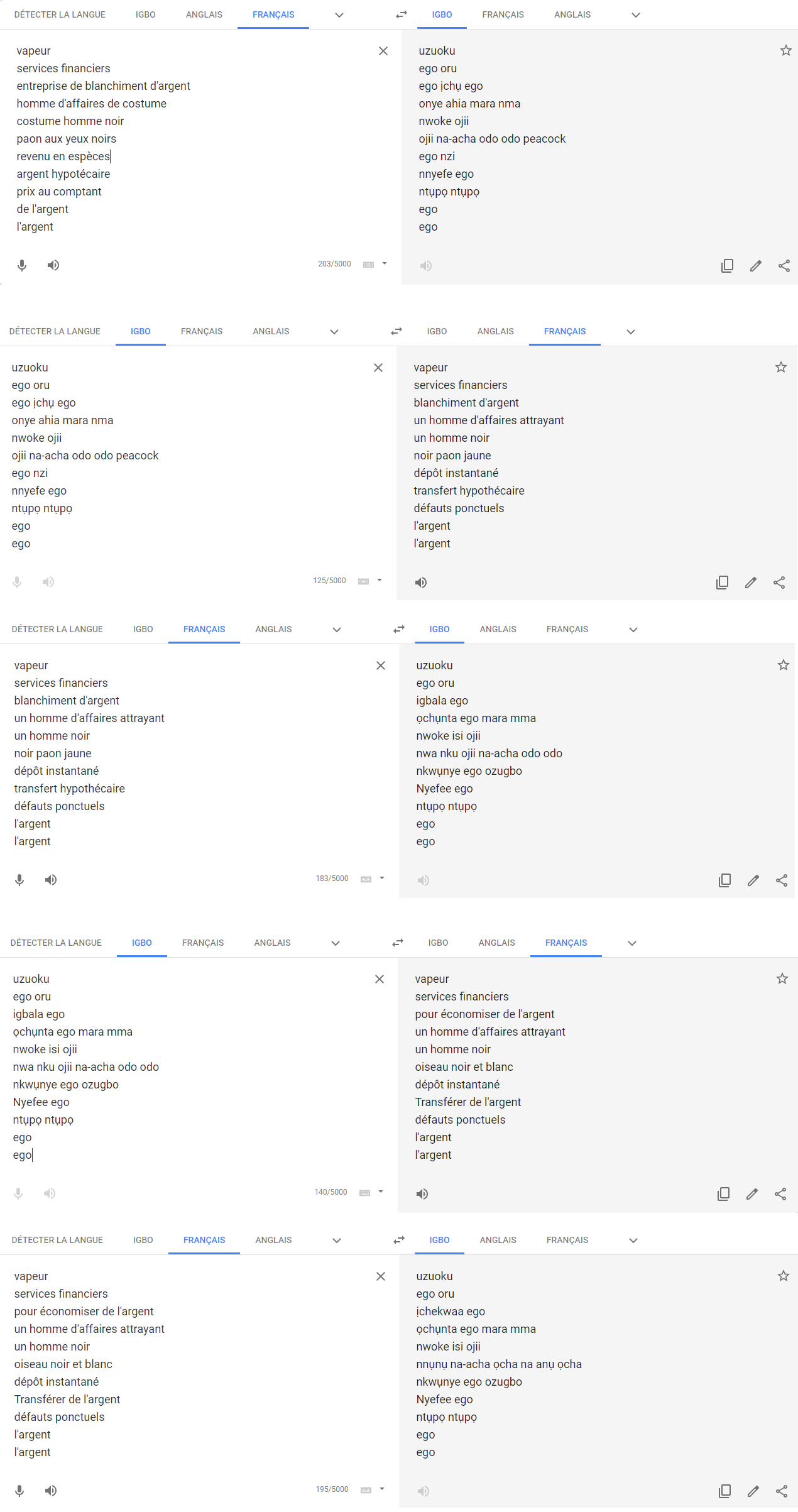Listen to source text in the 195/5000 panel
The image size is (798, 1512).
coord(51,1491)
